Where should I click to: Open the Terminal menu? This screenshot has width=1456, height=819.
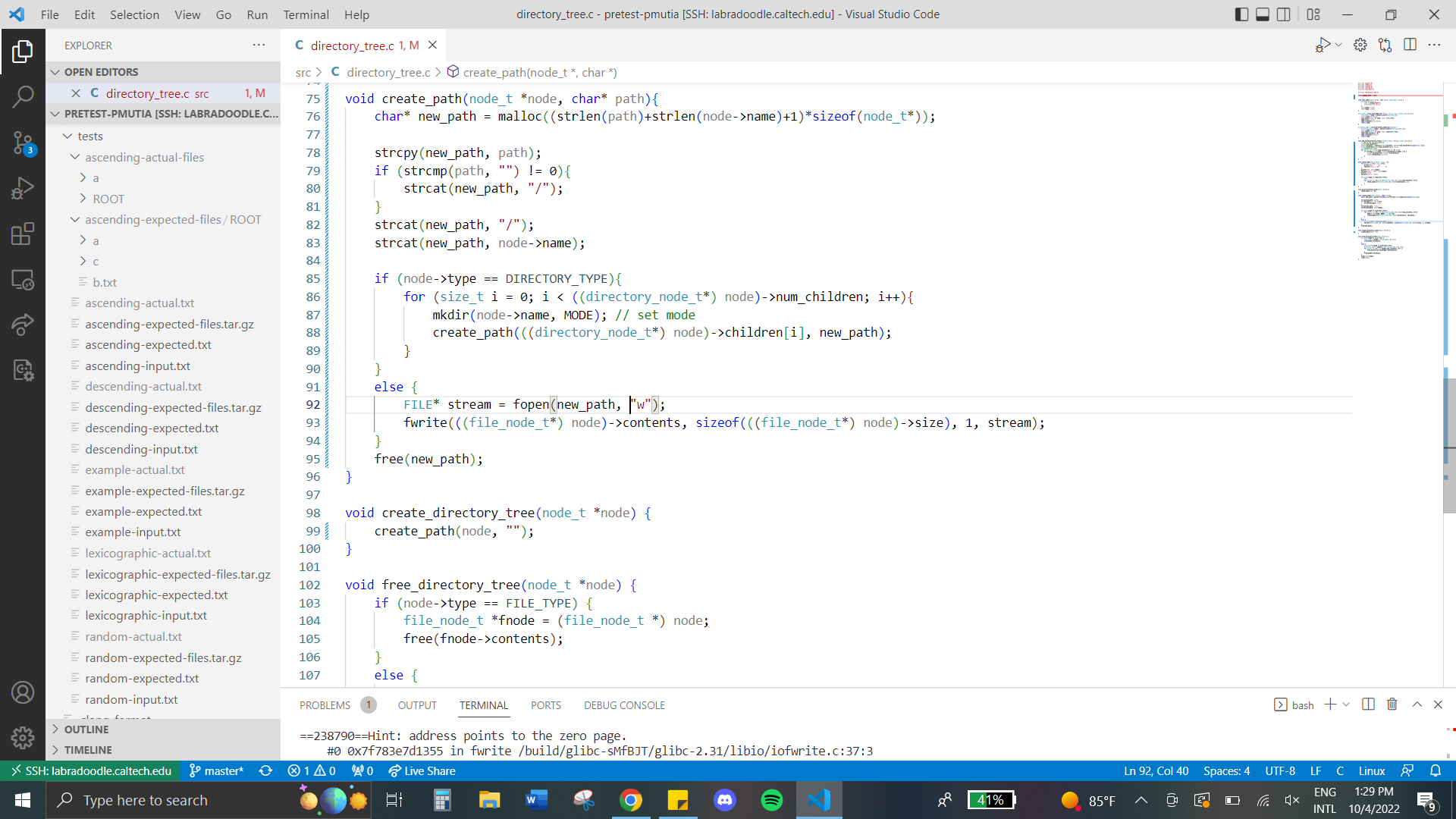306,14
